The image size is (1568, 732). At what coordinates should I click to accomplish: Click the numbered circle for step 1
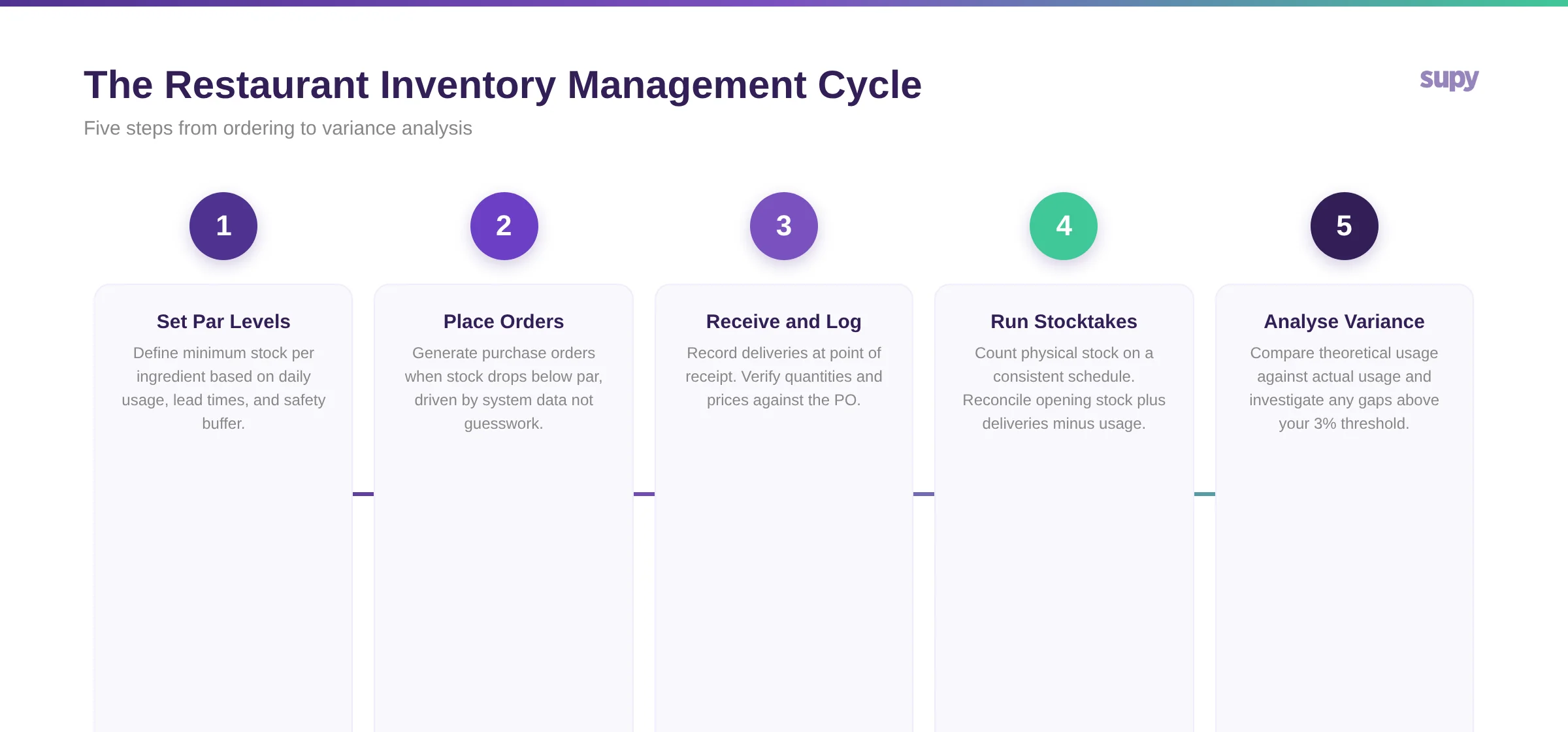[x=223, y=225]
